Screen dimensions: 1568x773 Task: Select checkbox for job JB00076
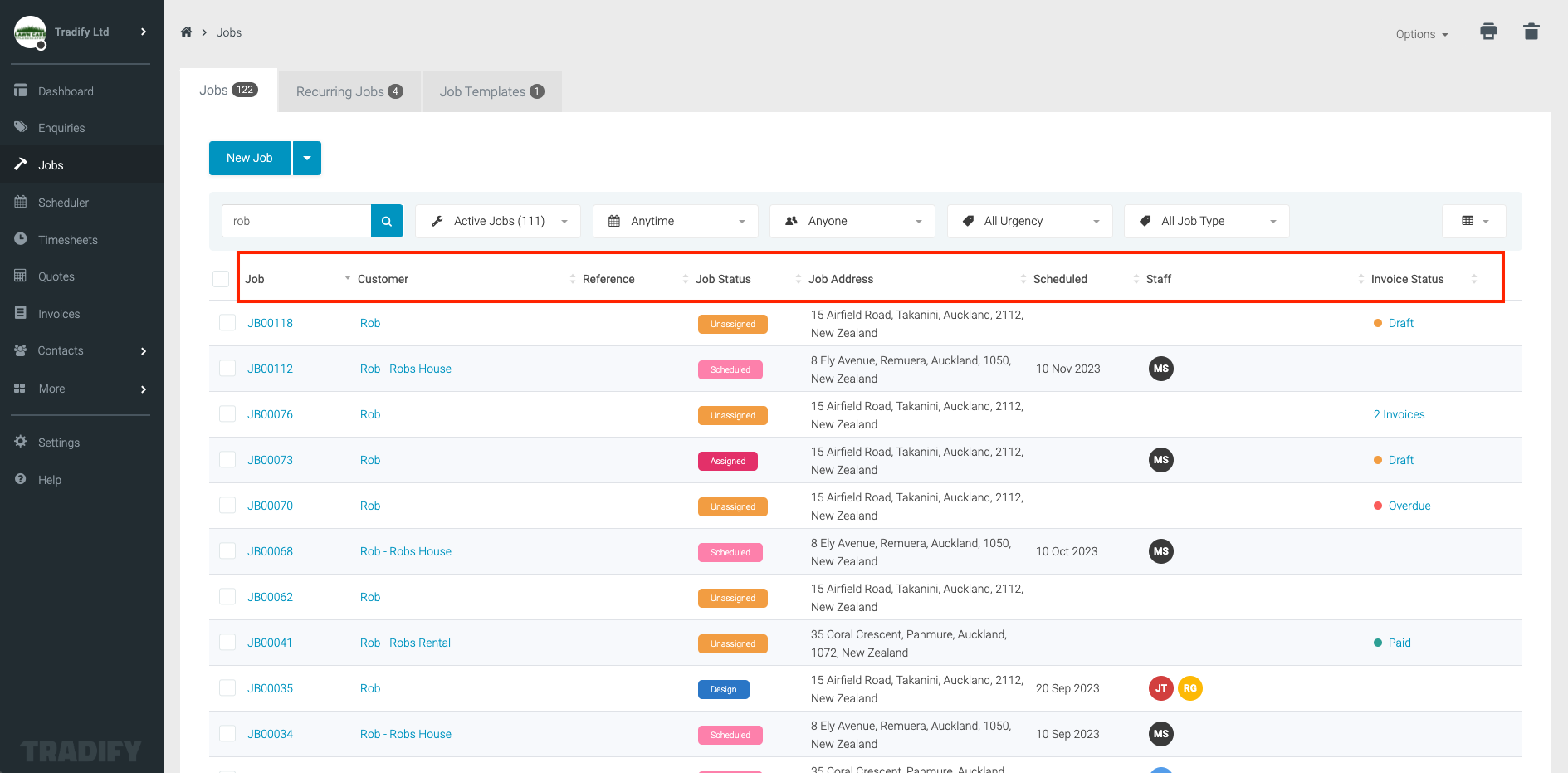[x=227, y=413]
